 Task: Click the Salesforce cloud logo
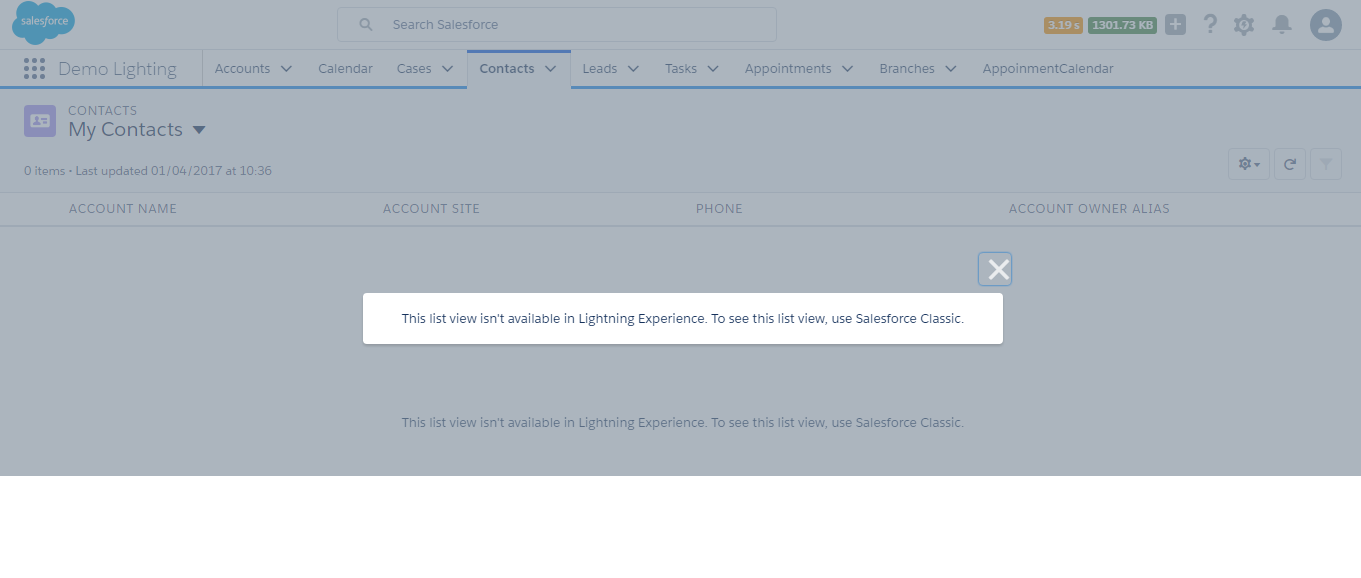click(43, 23)
